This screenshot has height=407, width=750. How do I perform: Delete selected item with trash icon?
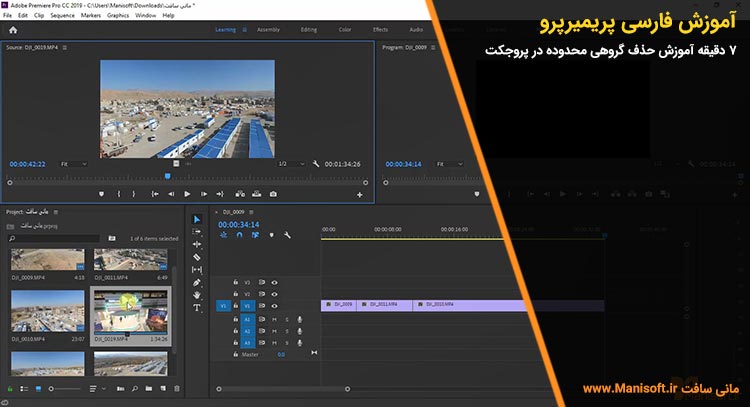(x=177, y=389)
